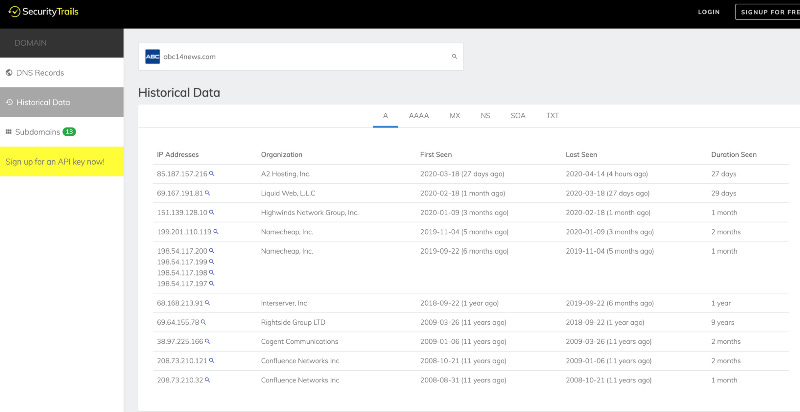Click Highwinds Network Group, Inc. cell
Viewport: 800px width, 412px height.
click(310, 212)
